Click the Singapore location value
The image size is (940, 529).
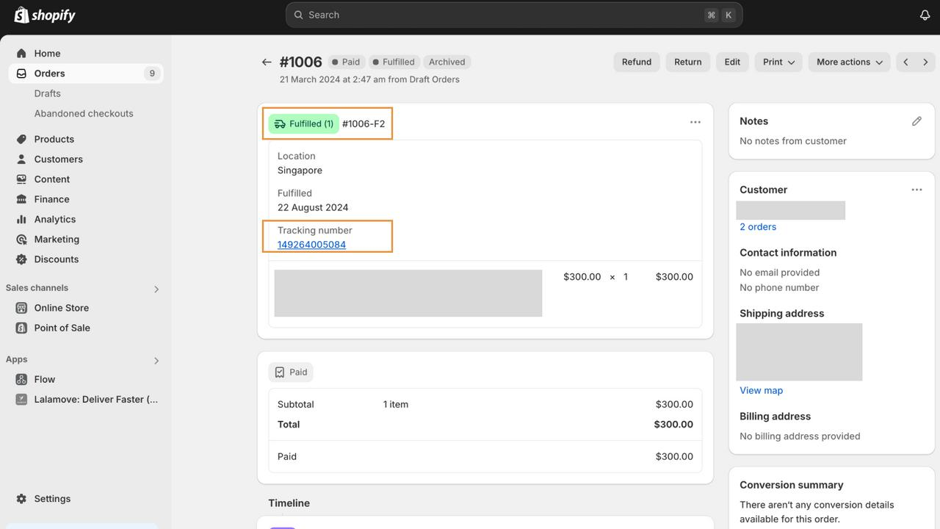[300, 170]
